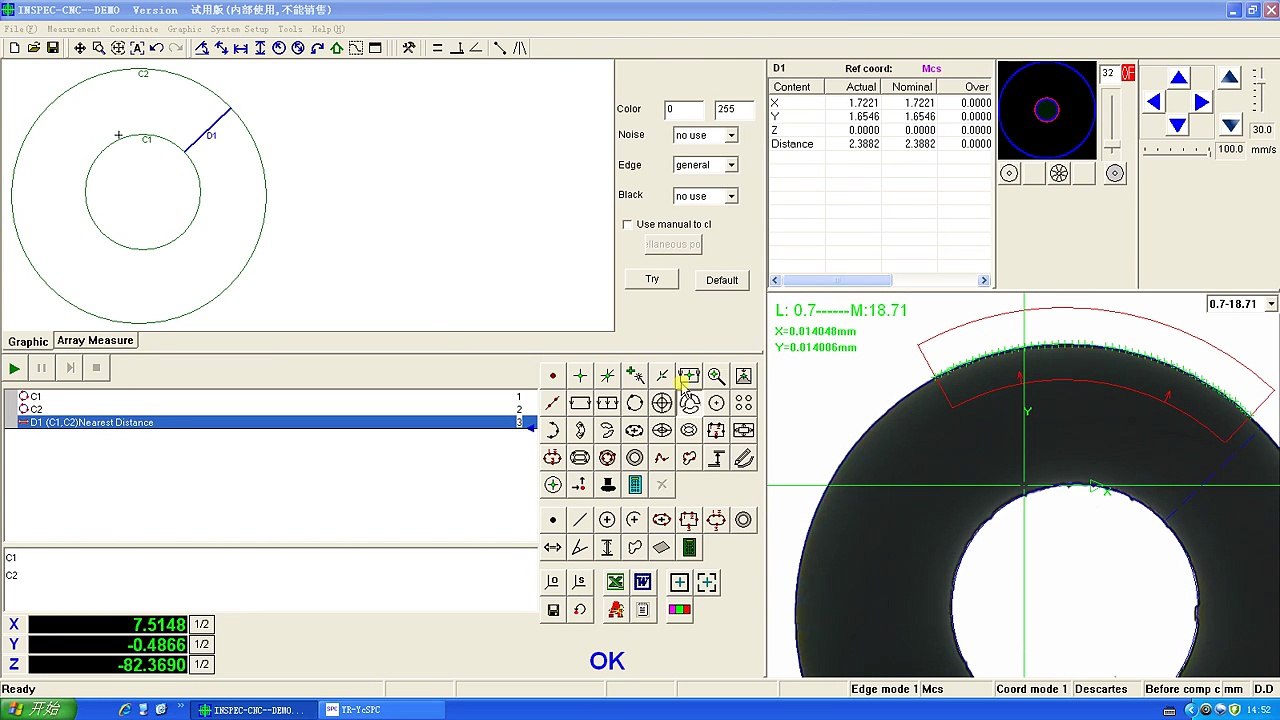1280x720 pixels.
Task: Select D1 (C1,C2)Nearest Distance row
Action: [270, 422]
